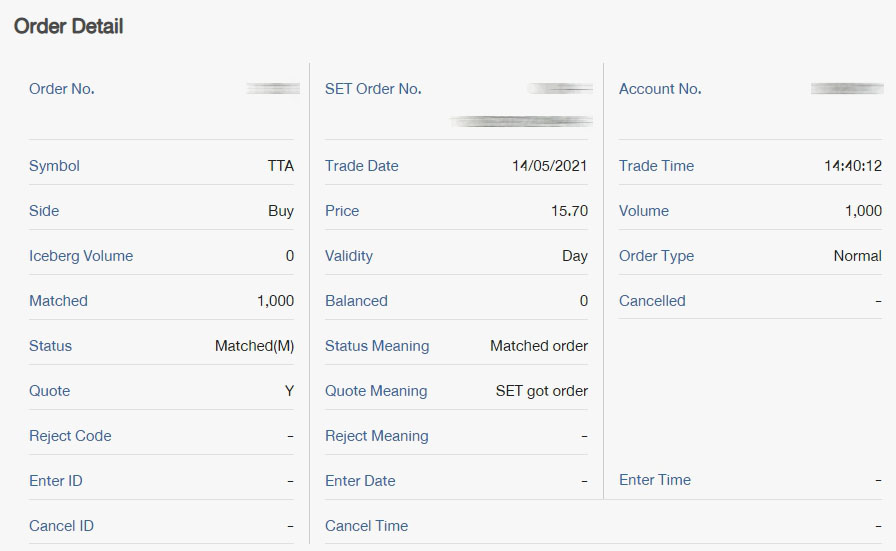Click the Cancel ID label
This screenshot has width=896, height=551.
pyautogui.click(x=61, y=526)
